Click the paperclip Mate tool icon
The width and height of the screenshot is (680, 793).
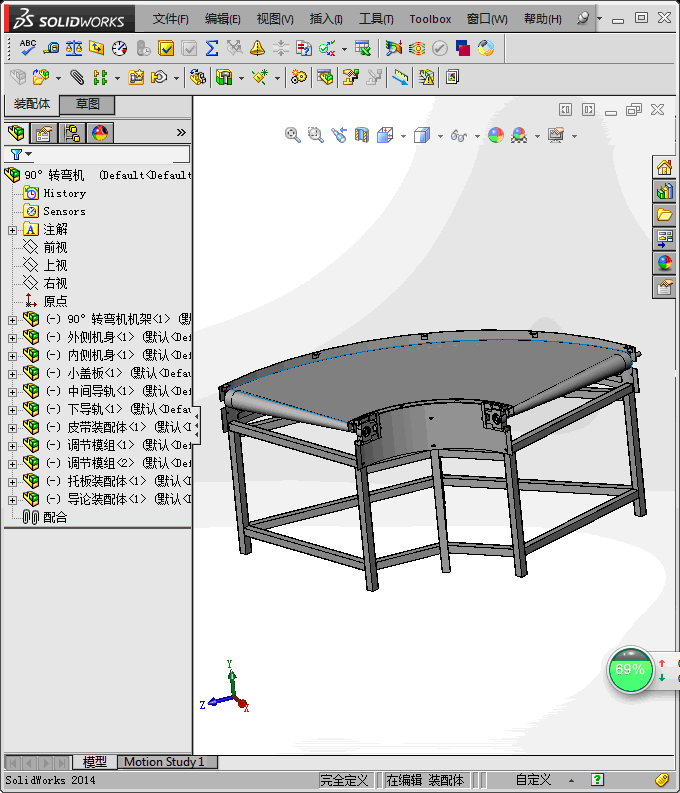pos(77,77)
